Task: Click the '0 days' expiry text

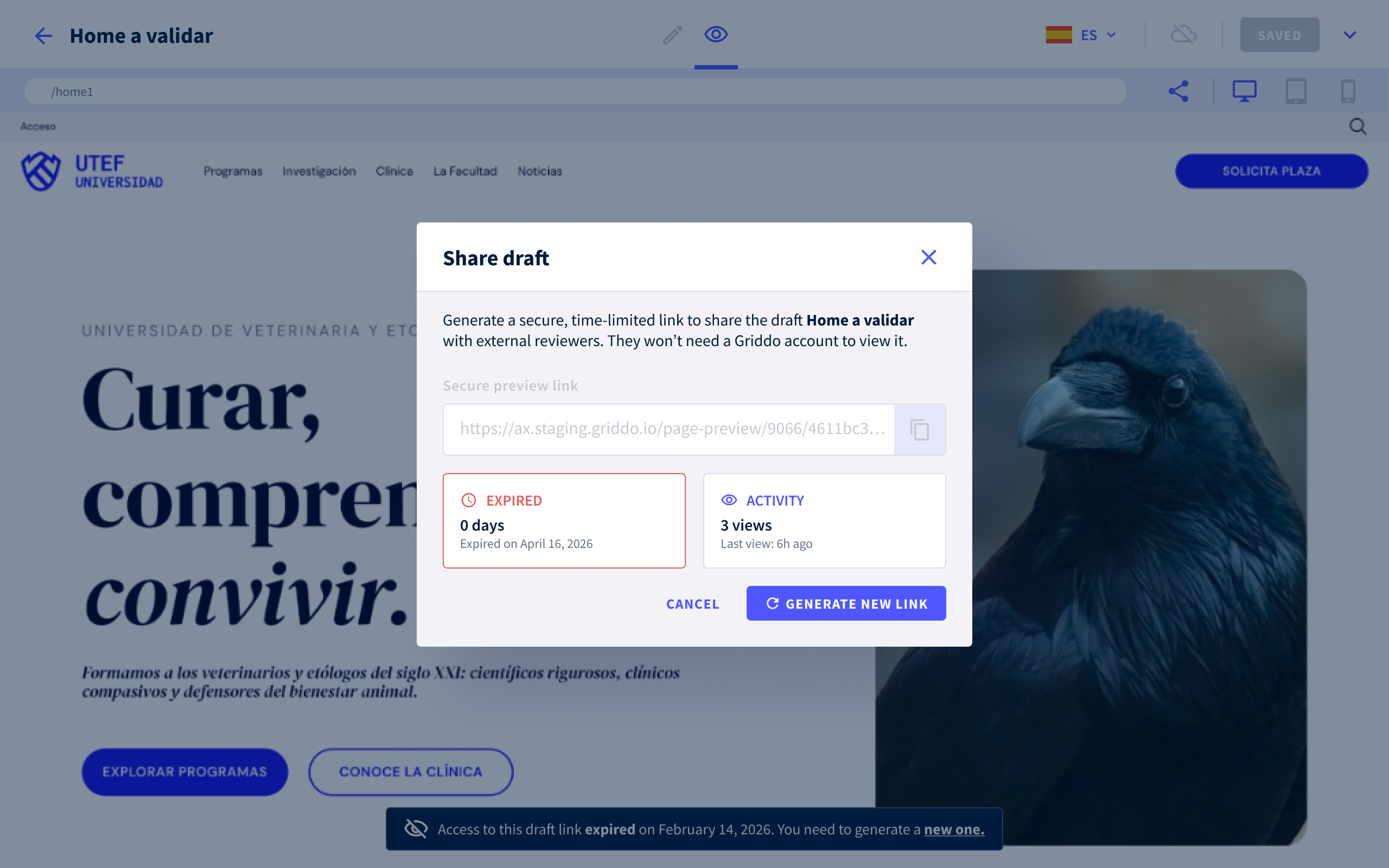Action: [x=482, y=525]
